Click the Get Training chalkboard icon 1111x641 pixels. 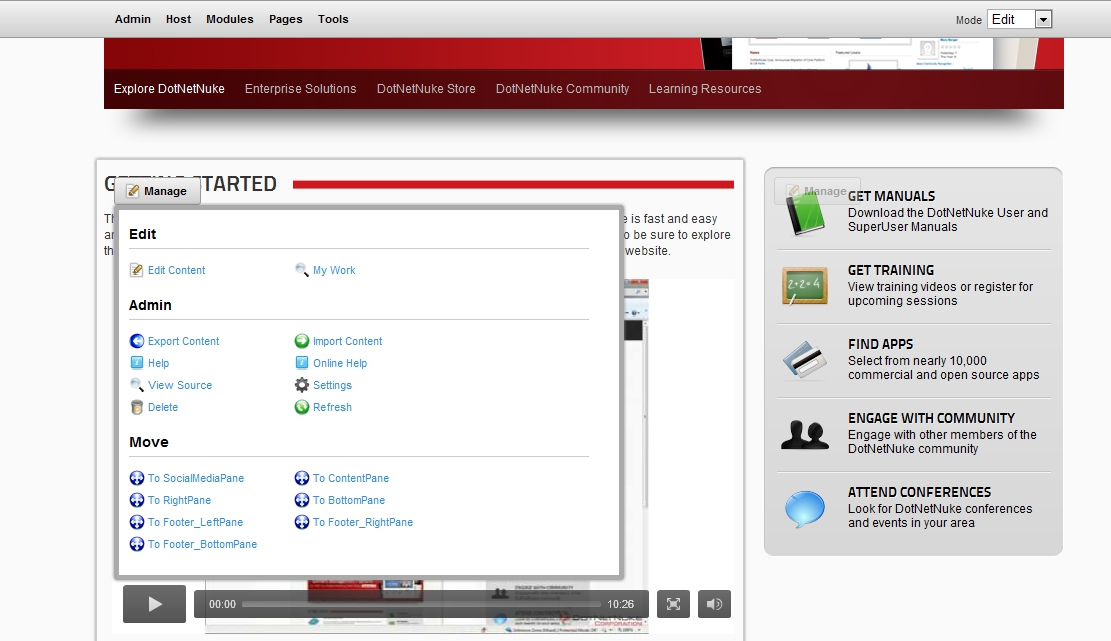[805, 285]
